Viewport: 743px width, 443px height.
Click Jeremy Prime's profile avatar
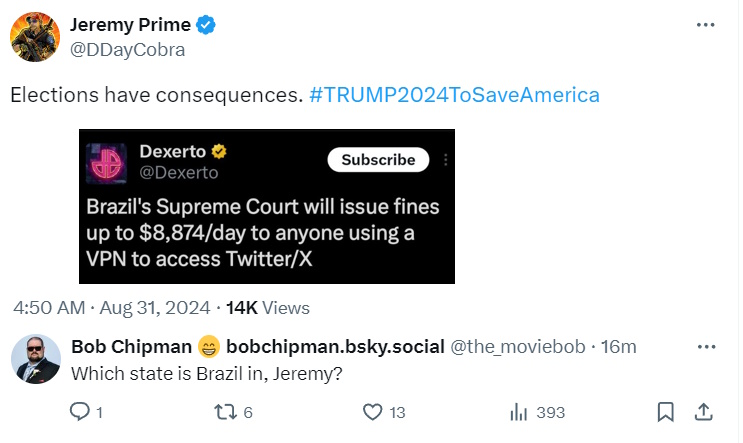click(x=35, y=37)
